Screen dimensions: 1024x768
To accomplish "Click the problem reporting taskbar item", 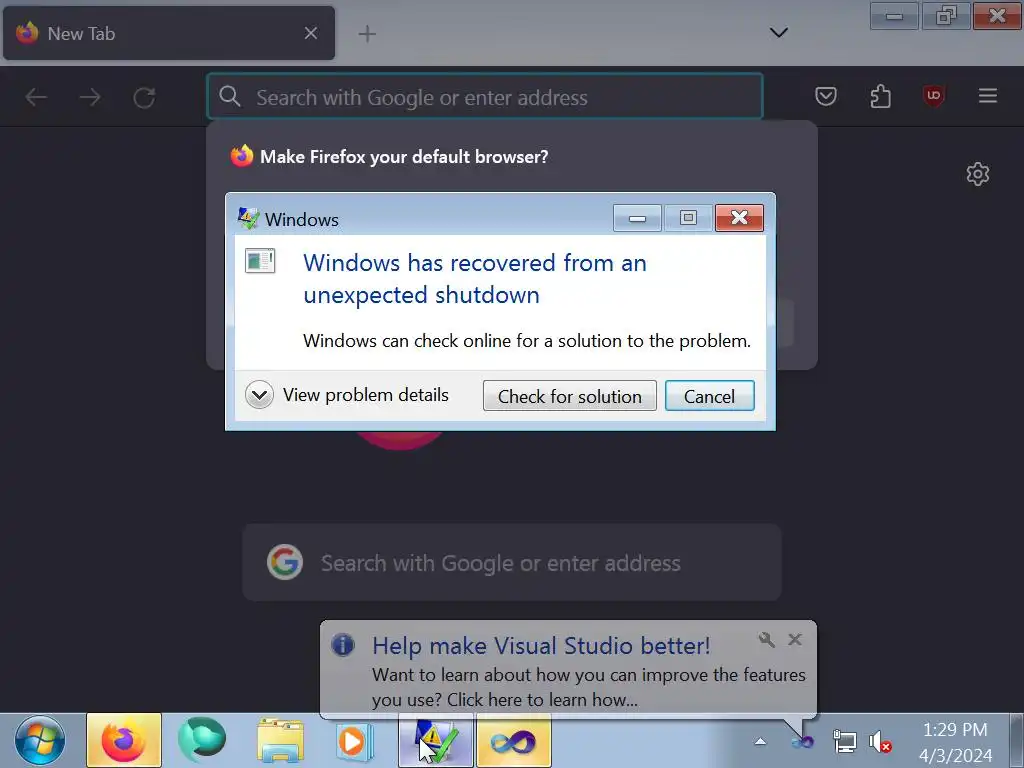I will [436, 741].
